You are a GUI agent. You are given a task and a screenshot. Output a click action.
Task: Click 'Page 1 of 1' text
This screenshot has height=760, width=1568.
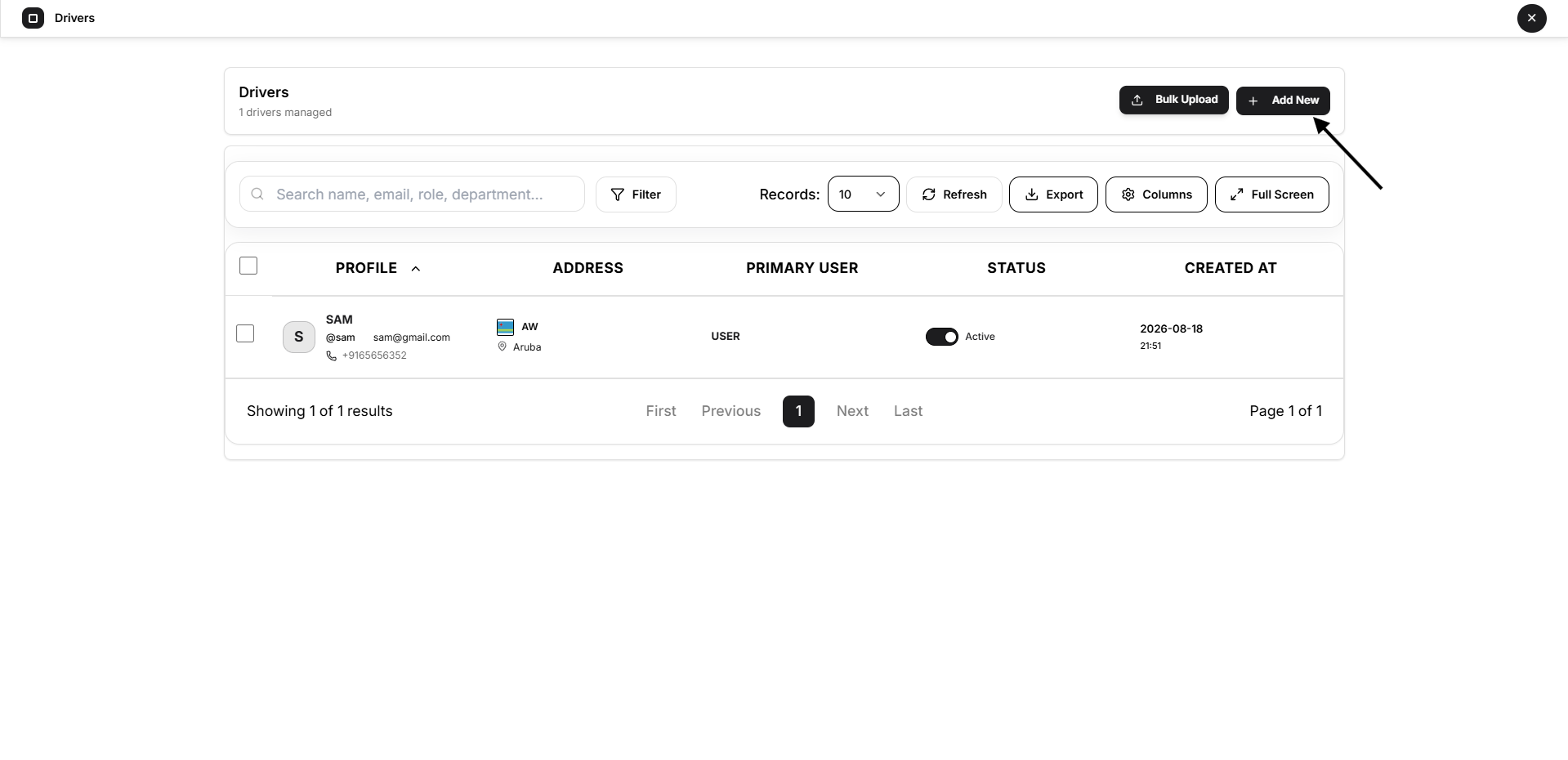[1285, 411]
